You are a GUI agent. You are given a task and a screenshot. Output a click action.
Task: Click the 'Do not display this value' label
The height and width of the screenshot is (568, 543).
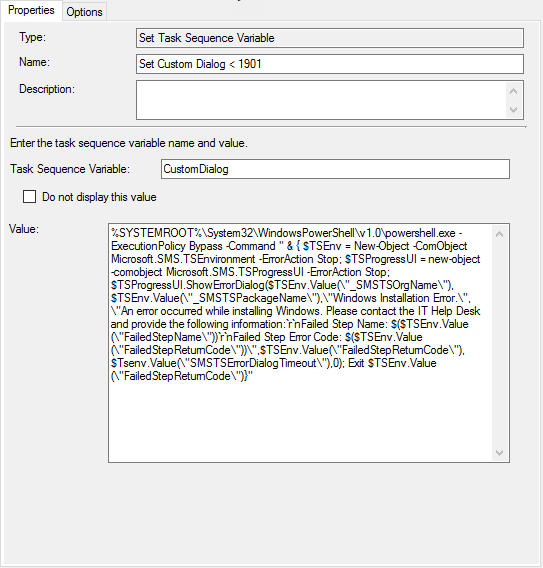[99, 197]
